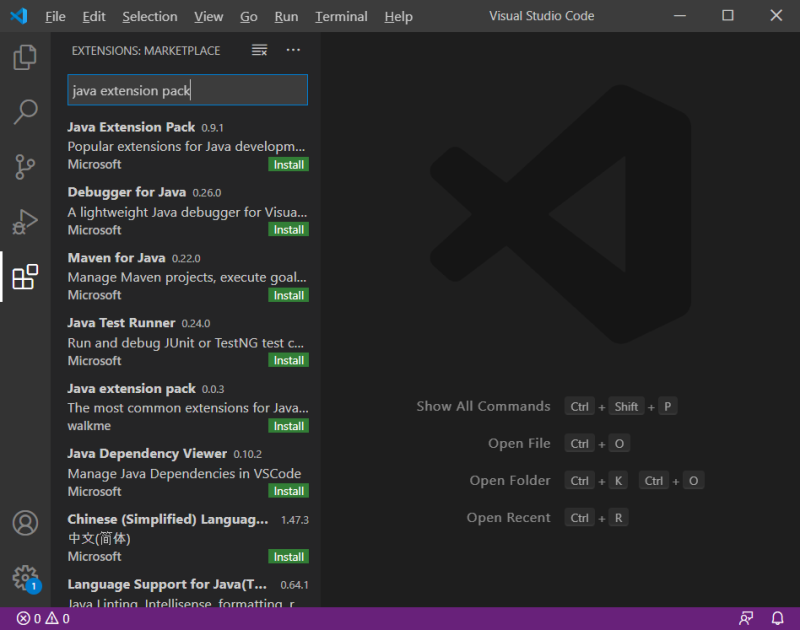Click the errors count in status bar
This screenshot has height=630, width=800.
coord(29,618)
